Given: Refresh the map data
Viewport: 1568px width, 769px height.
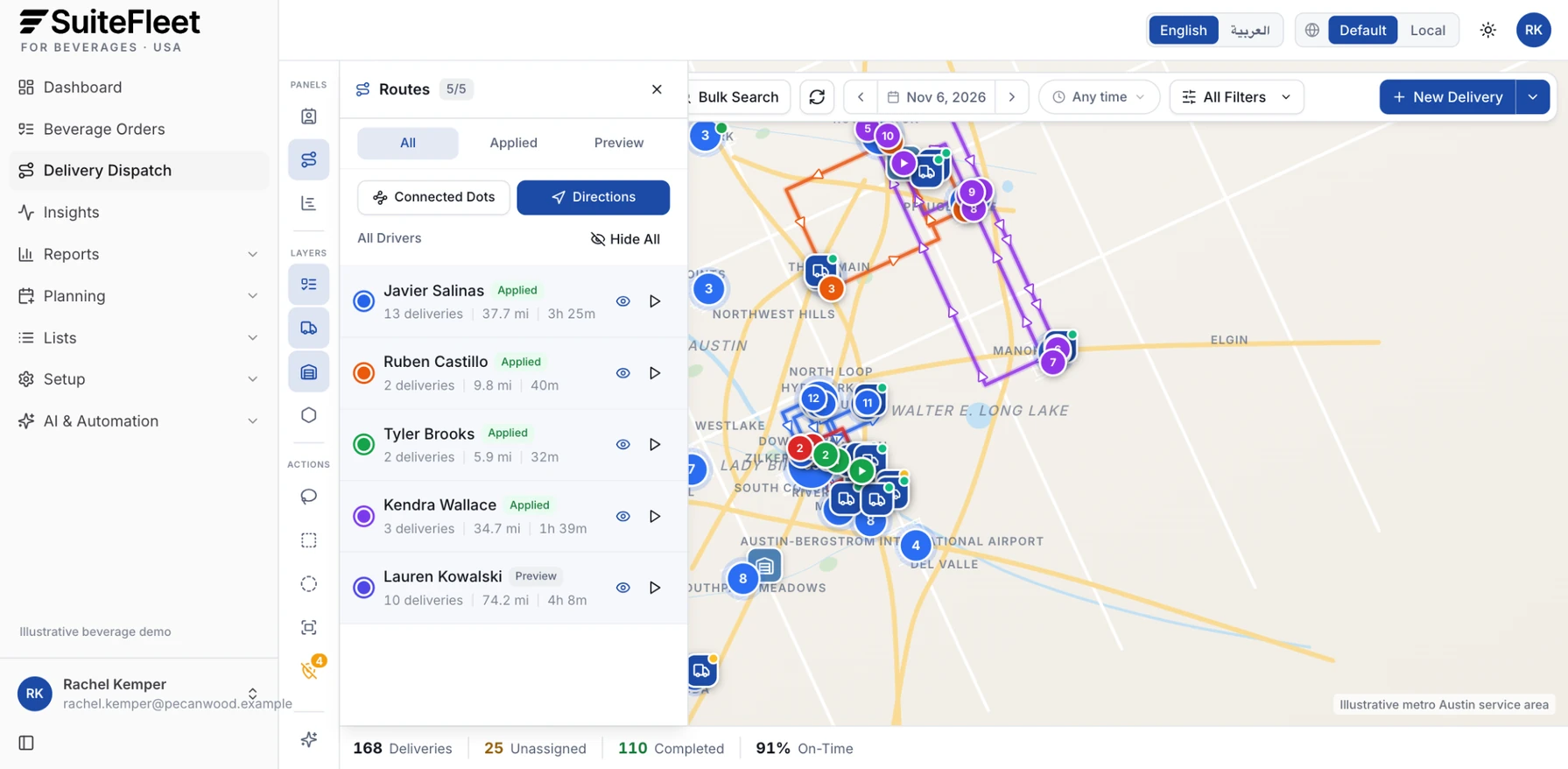Looking at the screenshot, I should [817, 97].
